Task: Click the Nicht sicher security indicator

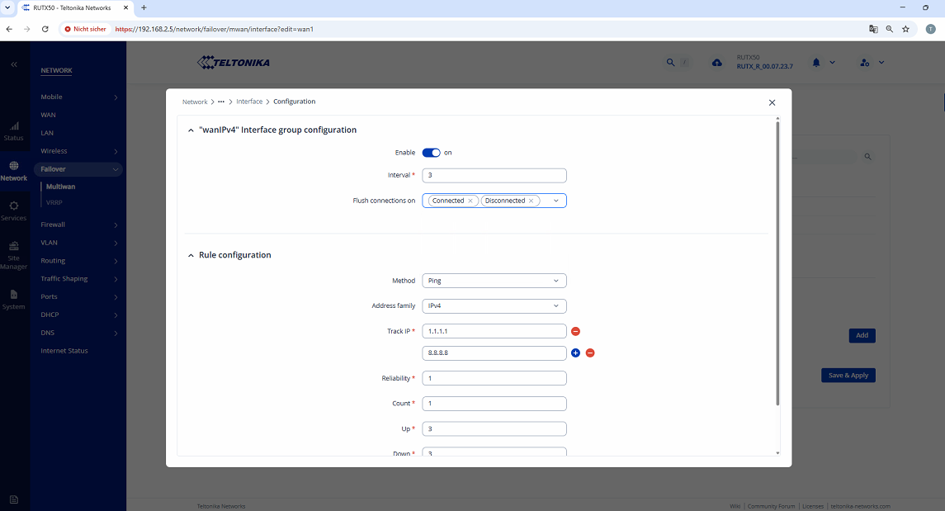Action: coord(86,29)
